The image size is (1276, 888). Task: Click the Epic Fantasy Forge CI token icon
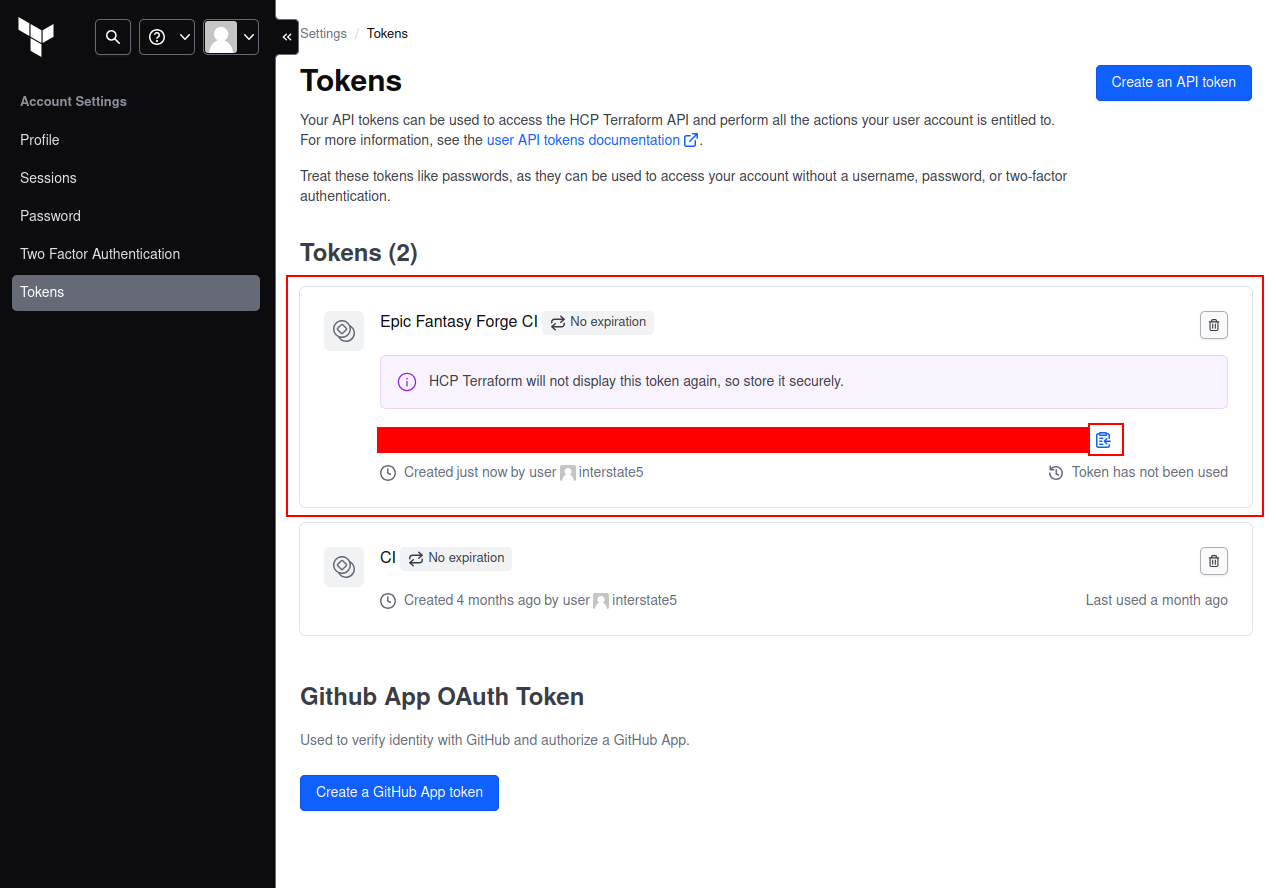[344, 331]
